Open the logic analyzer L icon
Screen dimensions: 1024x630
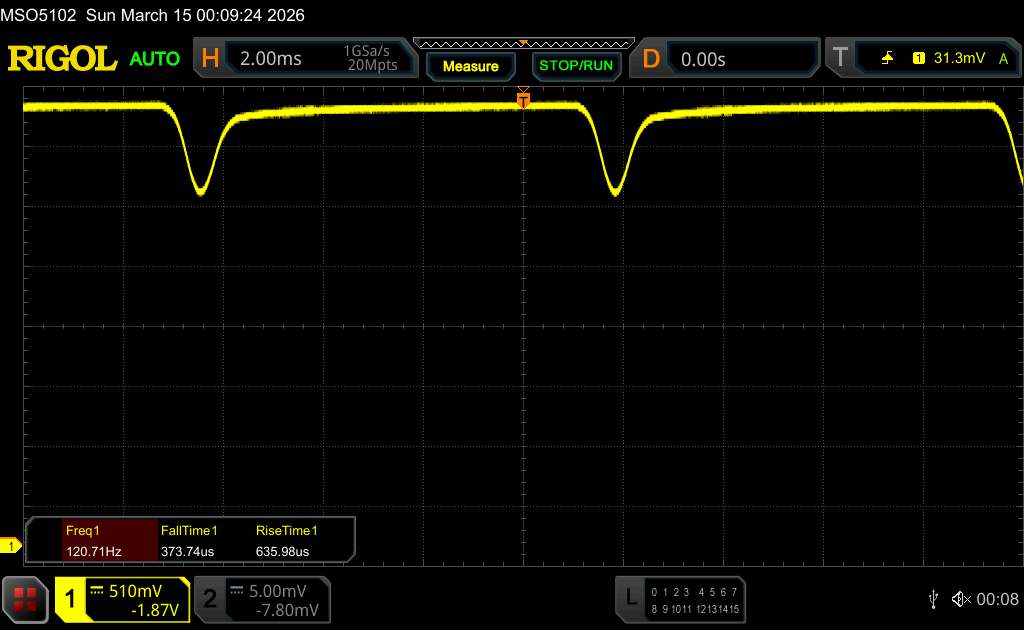630,599
